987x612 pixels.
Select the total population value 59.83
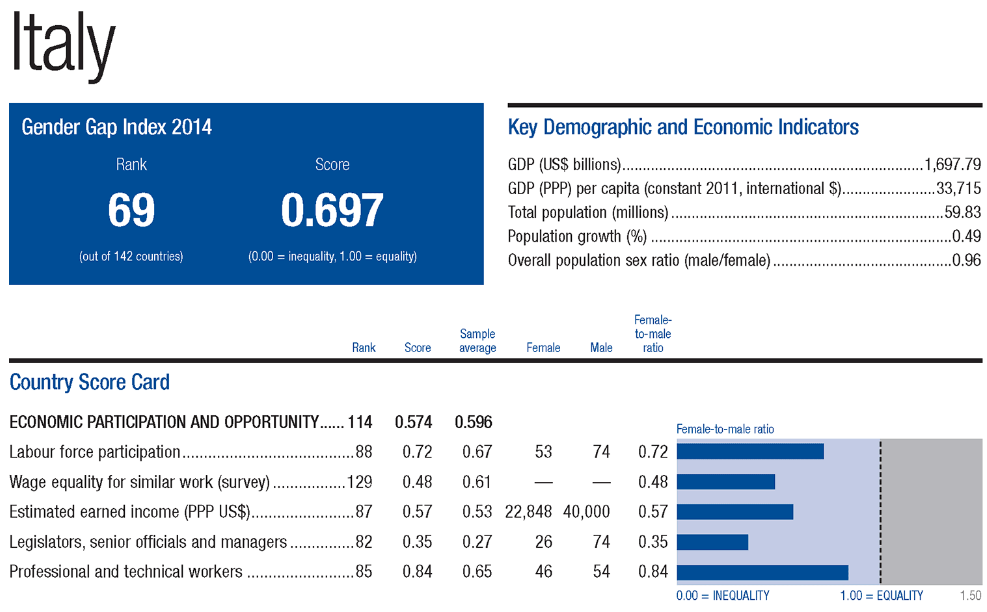[962, 212]
